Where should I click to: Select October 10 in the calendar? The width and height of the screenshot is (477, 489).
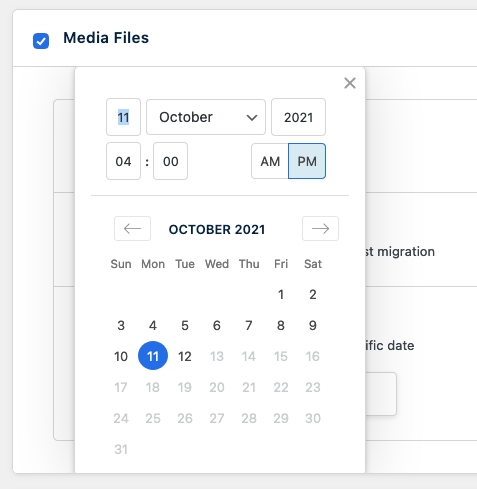point(121,356)
